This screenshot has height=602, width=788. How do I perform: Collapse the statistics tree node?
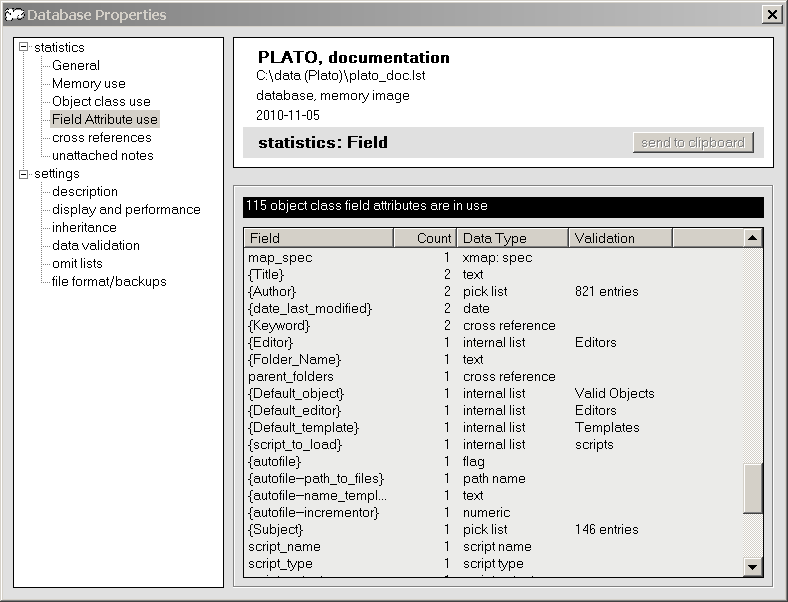tap(24, 48)
